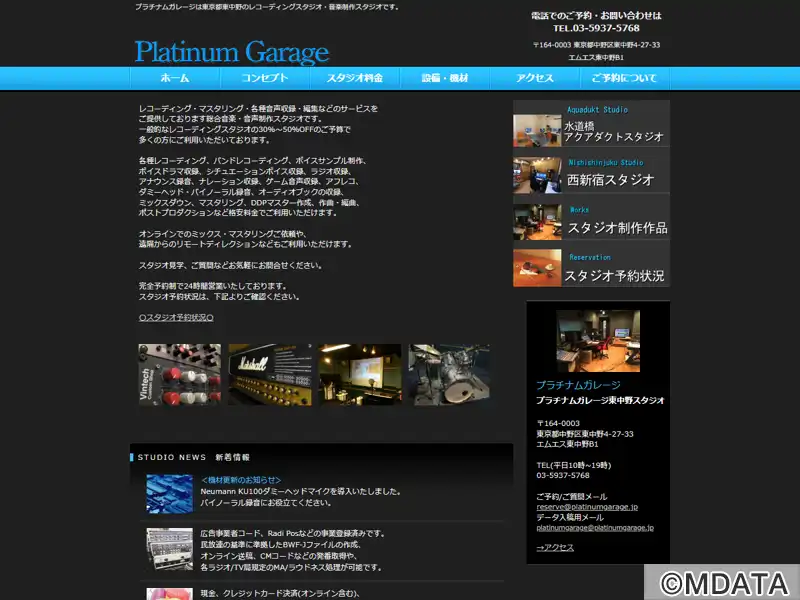The height and width of the screenshot is (600, 800).
Task: Click the sidebar 03-5937-5768 phone number
Action: coord(563,476)
